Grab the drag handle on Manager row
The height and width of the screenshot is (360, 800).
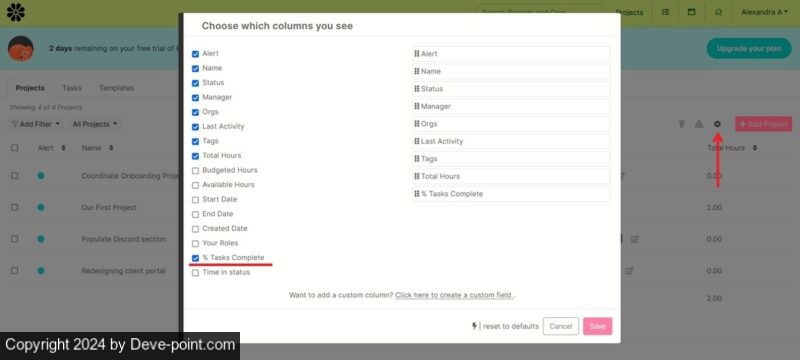point(417,106)
